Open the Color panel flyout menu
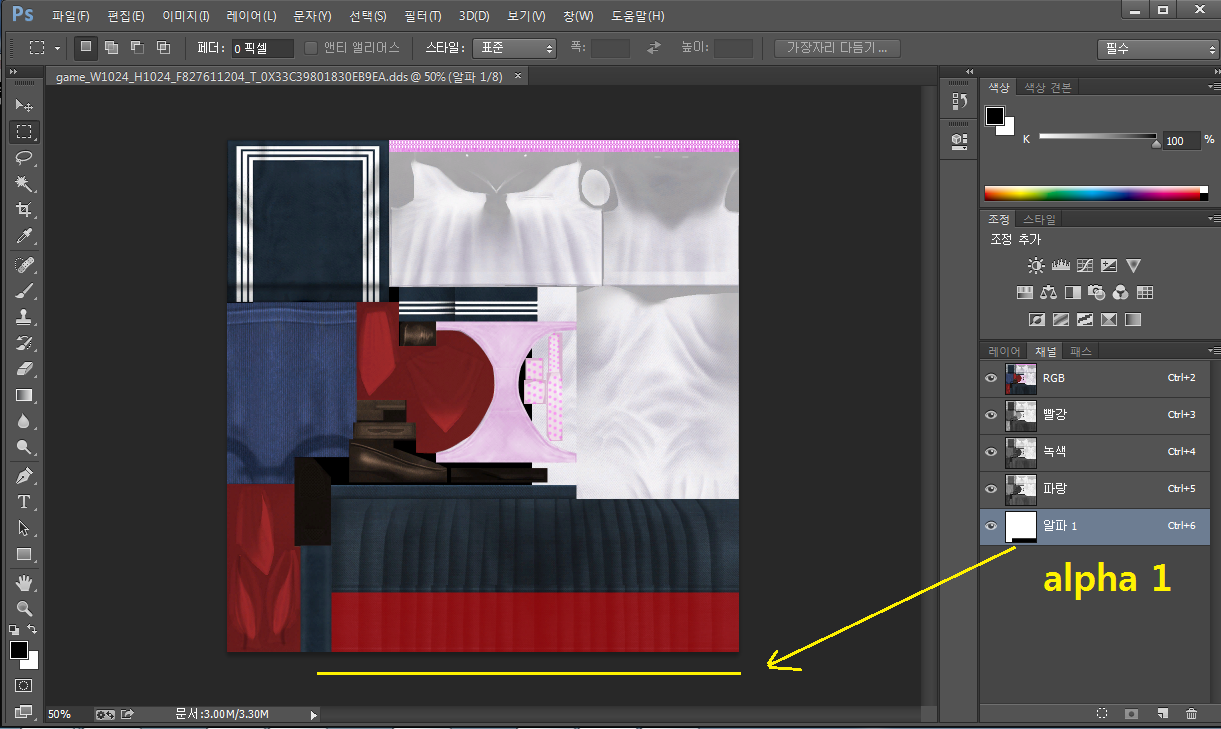Viewport: 1221px width, 729px height. pyautogui.click(x=1213, y=87)
